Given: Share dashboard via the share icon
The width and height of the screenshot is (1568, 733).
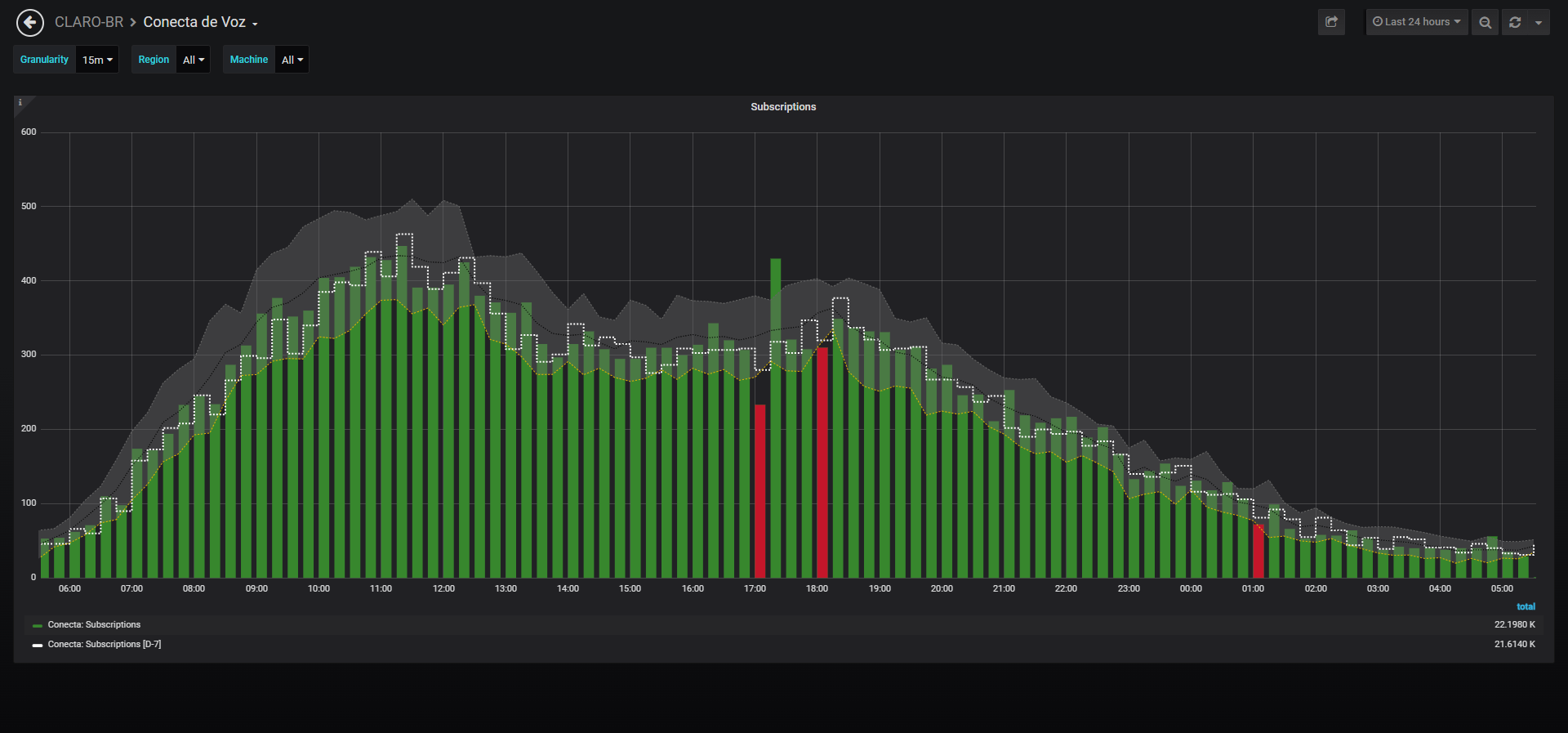Looking at the screenshot, I should click(x=1331, y=22).
